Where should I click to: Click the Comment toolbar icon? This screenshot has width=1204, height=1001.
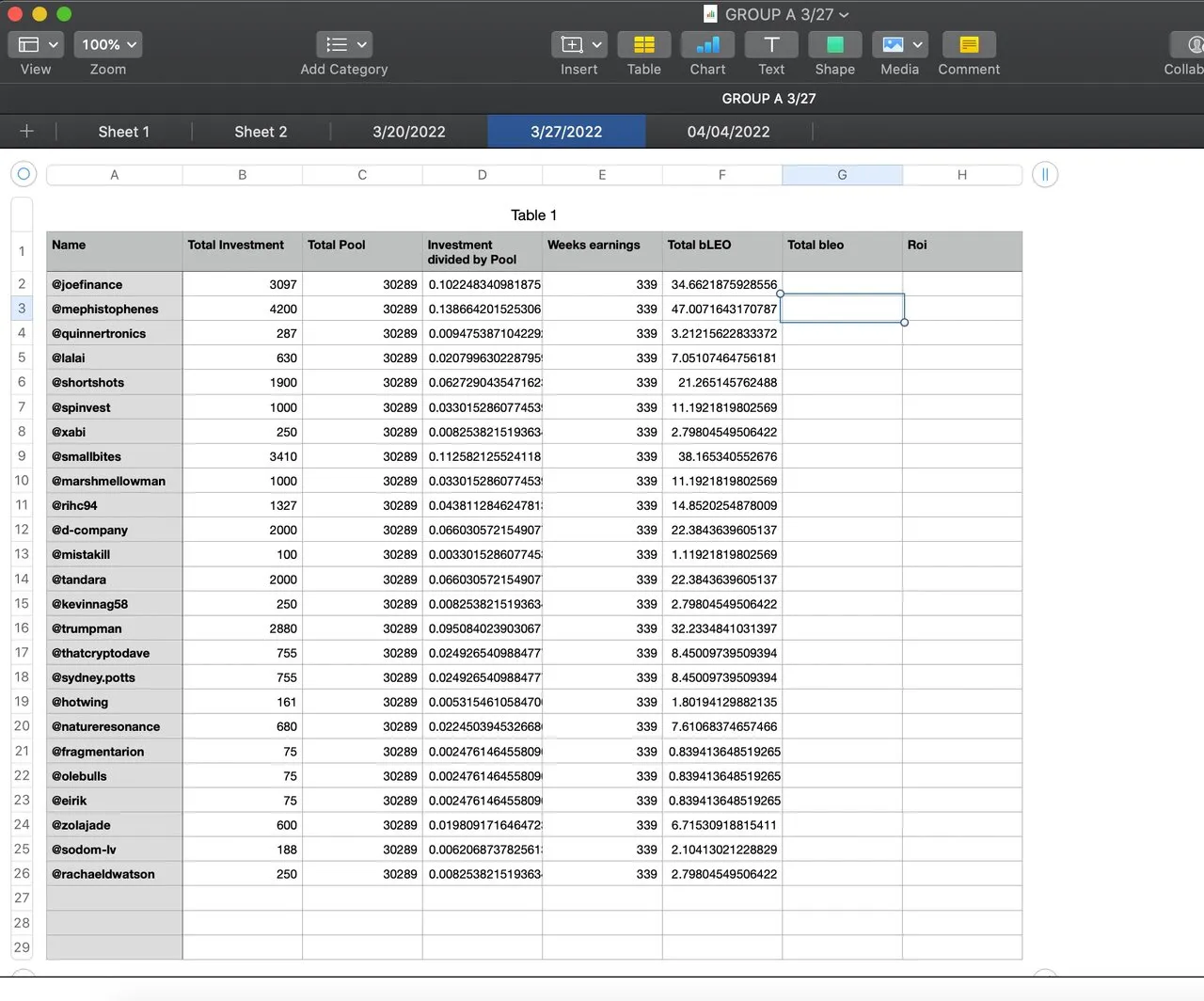click(x=969, y=44)
